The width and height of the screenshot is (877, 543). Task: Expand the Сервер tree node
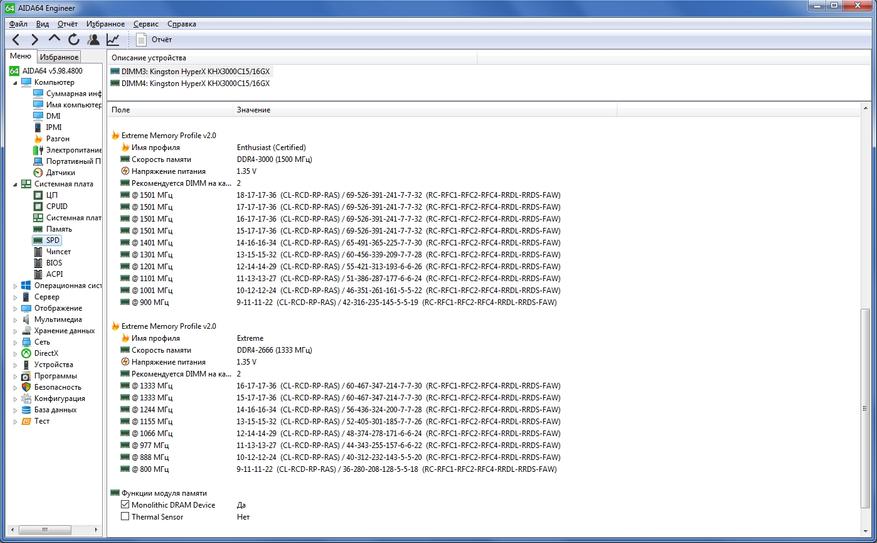click(15, 297)
